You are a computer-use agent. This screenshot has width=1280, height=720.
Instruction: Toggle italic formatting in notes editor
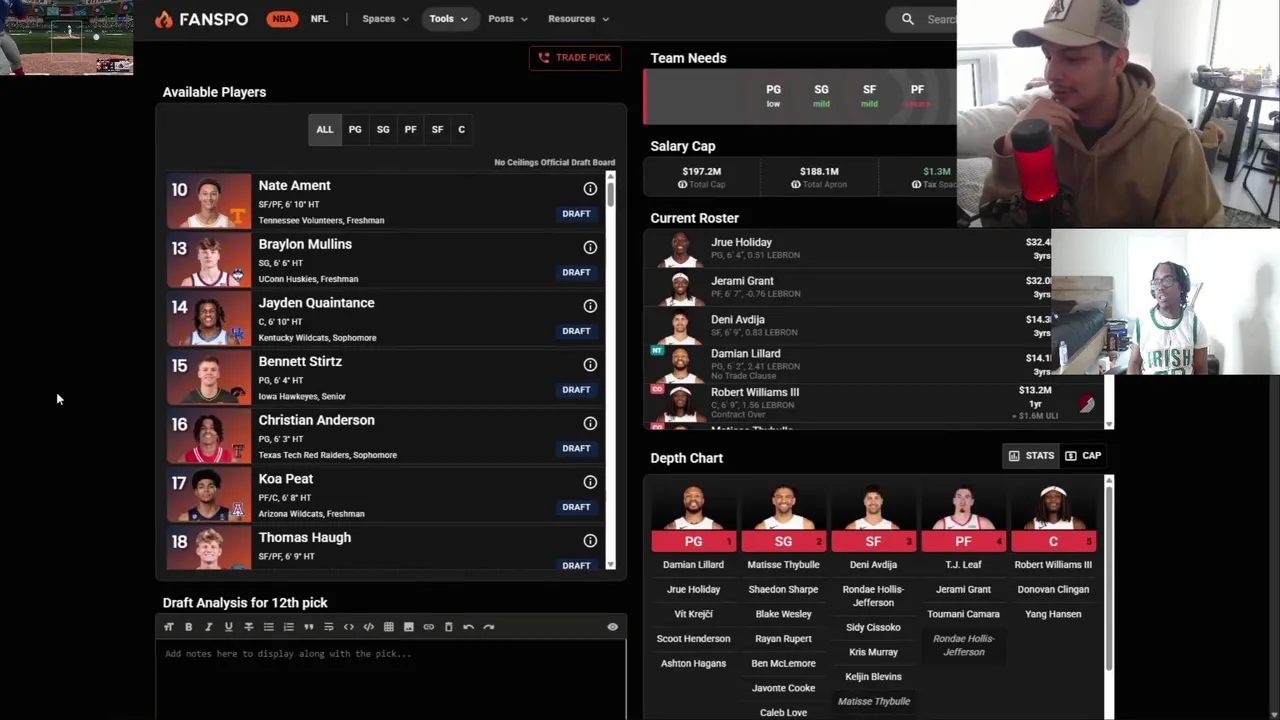[208, 627]
